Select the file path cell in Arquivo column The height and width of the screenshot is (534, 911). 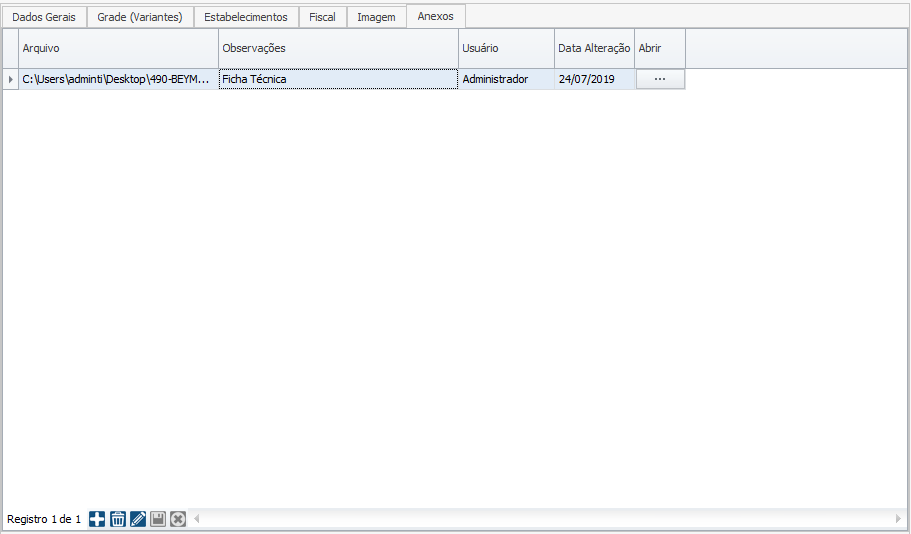pos(118,79)
